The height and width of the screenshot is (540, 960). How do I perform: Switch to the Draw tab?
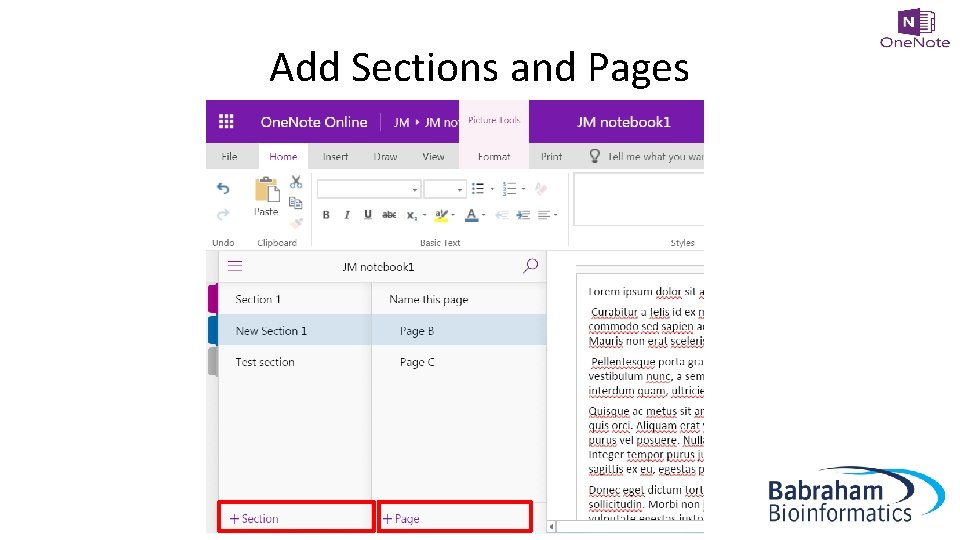[x=385, y=157]
